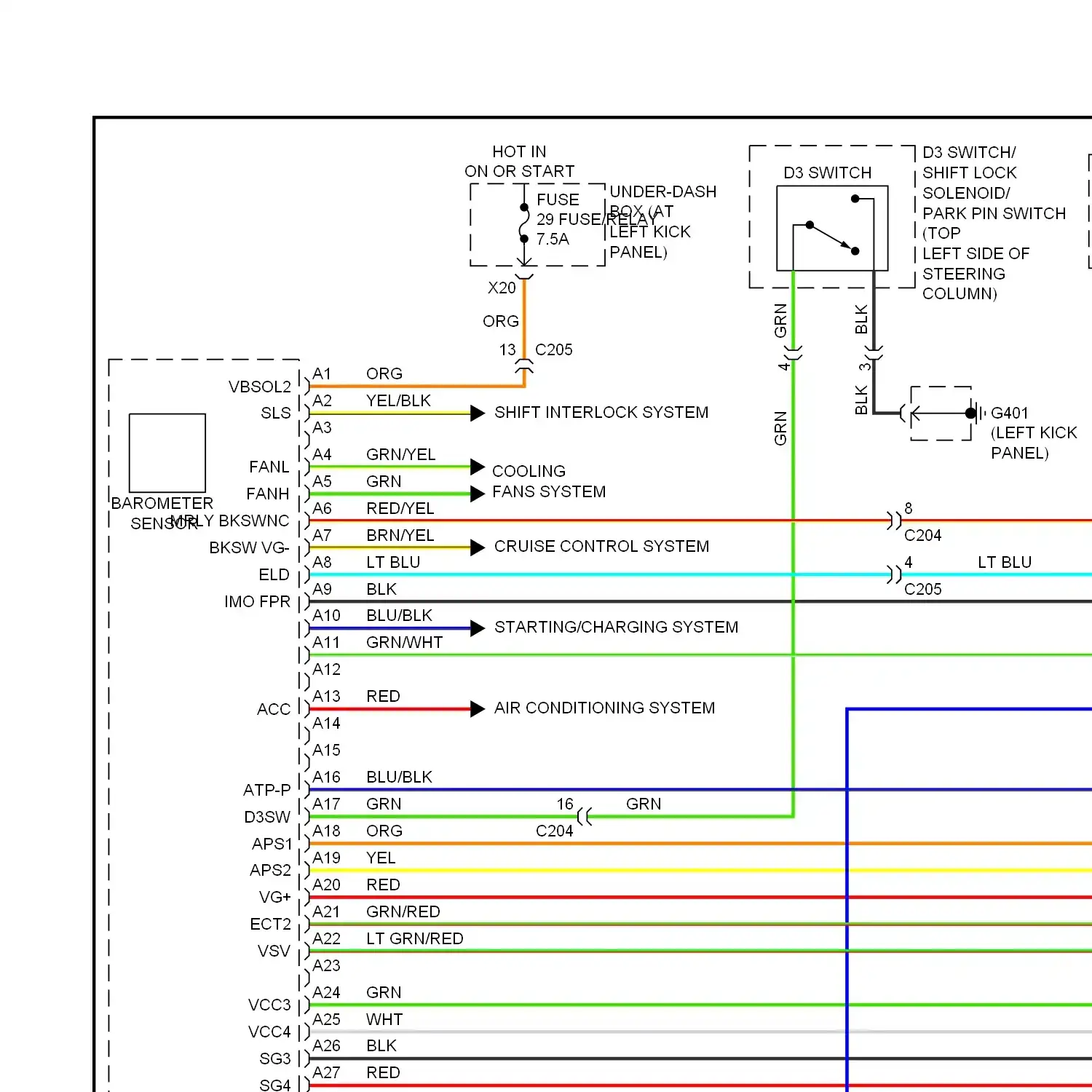The width and height of the screenshot is (1092, 1092).
Task: Click the 'SLS' signal name
Action: coord(276,414)
